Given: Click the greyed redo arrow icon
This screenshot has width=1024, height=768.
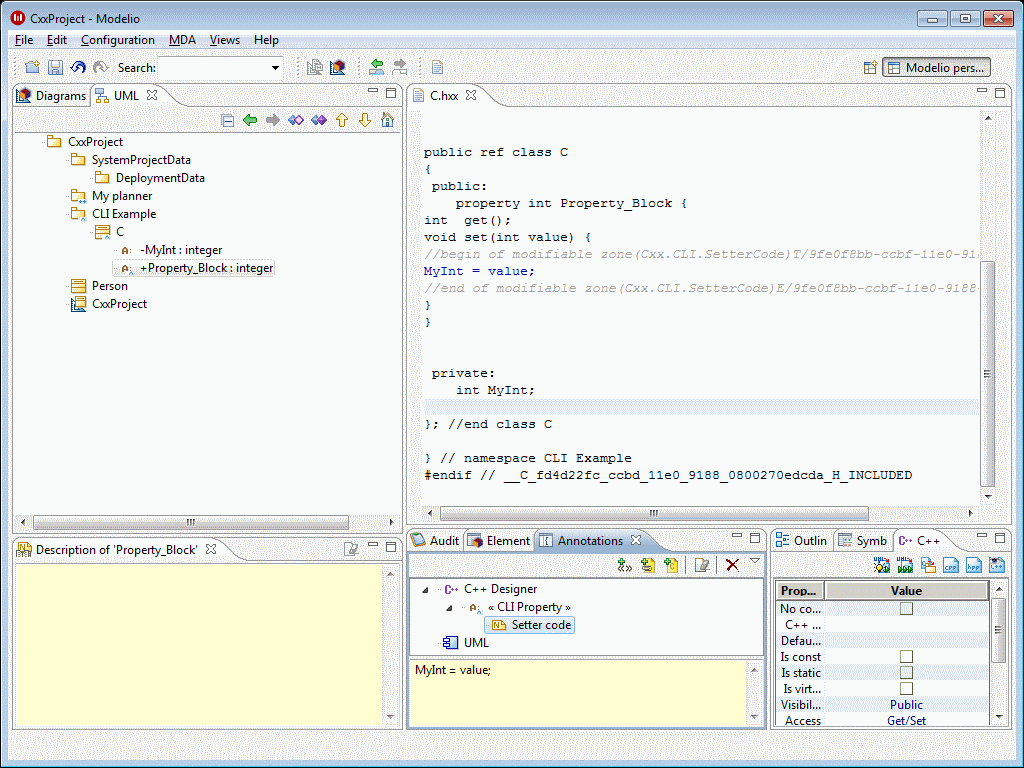Looking at the screenshot, I should 100,67.
